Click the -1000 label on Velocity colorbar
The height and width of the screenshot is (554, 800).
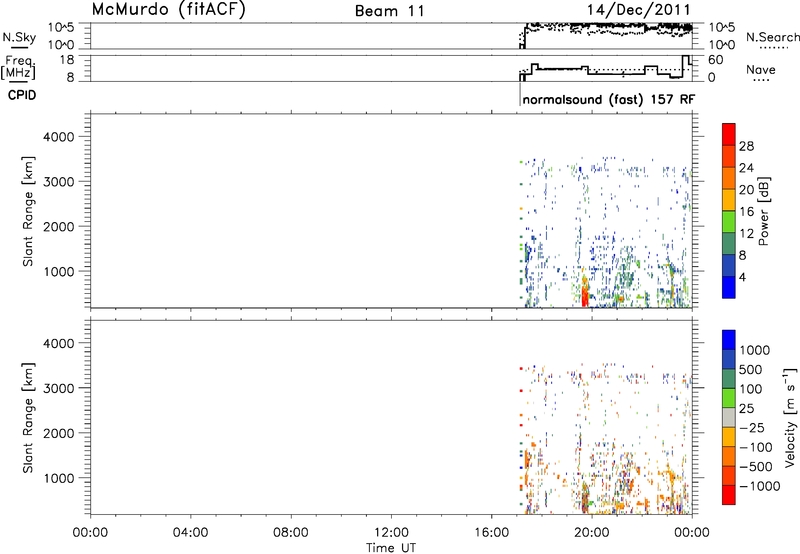click(760, 486)
